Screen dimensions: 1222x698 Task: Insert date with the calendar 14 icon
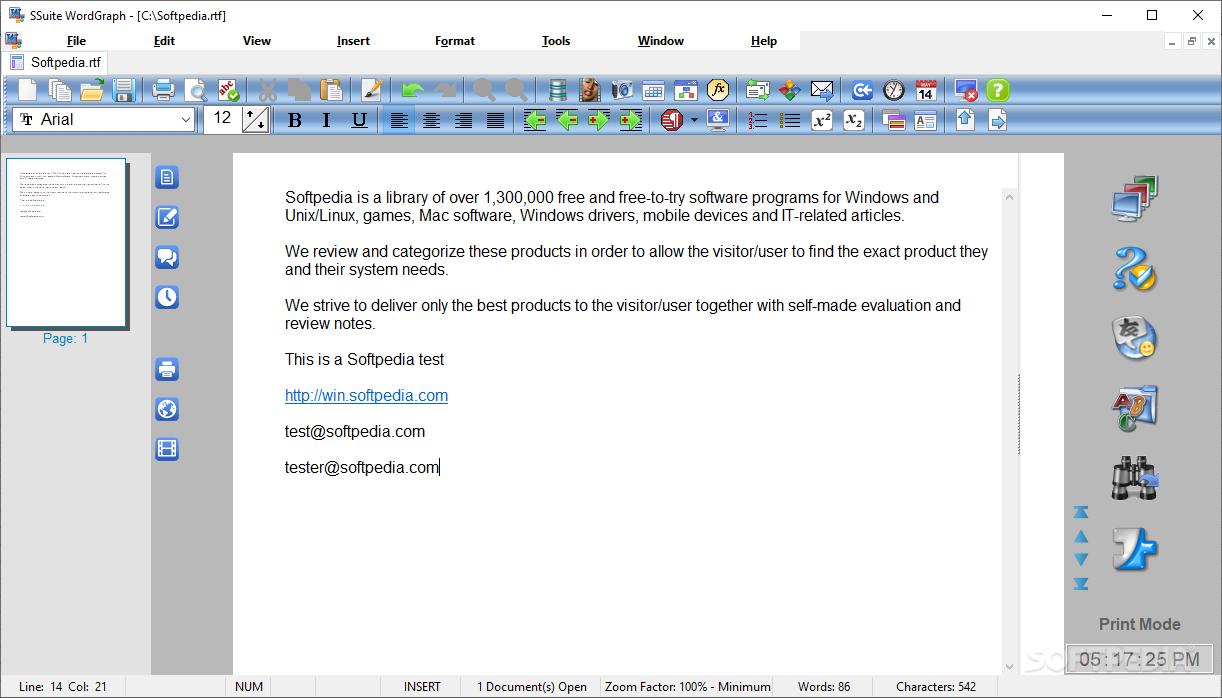926,90
